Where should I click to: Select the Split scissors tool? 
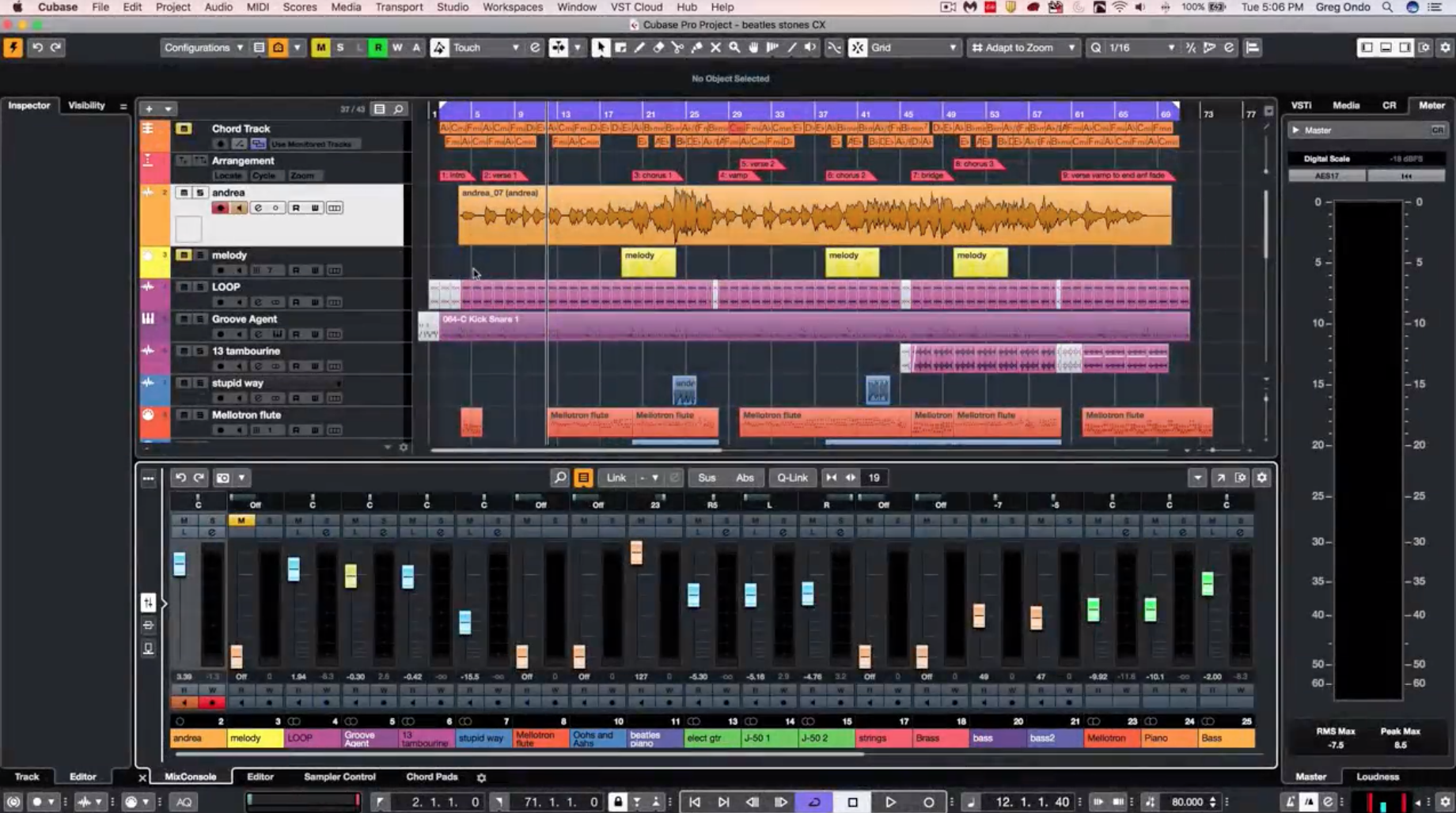pos(677,47)
